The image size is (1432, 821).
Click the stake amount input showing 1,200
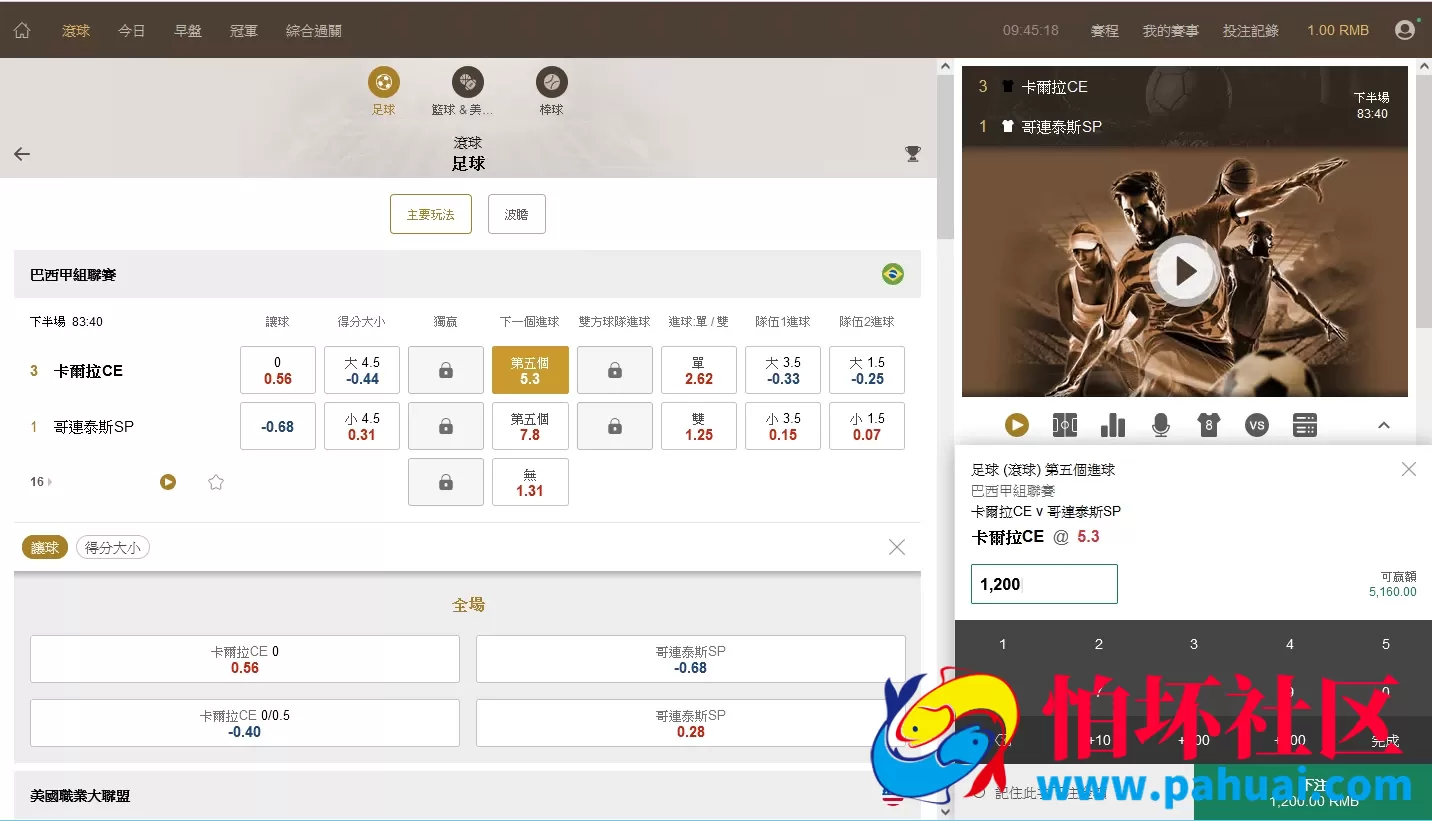tap(1043, 584)
